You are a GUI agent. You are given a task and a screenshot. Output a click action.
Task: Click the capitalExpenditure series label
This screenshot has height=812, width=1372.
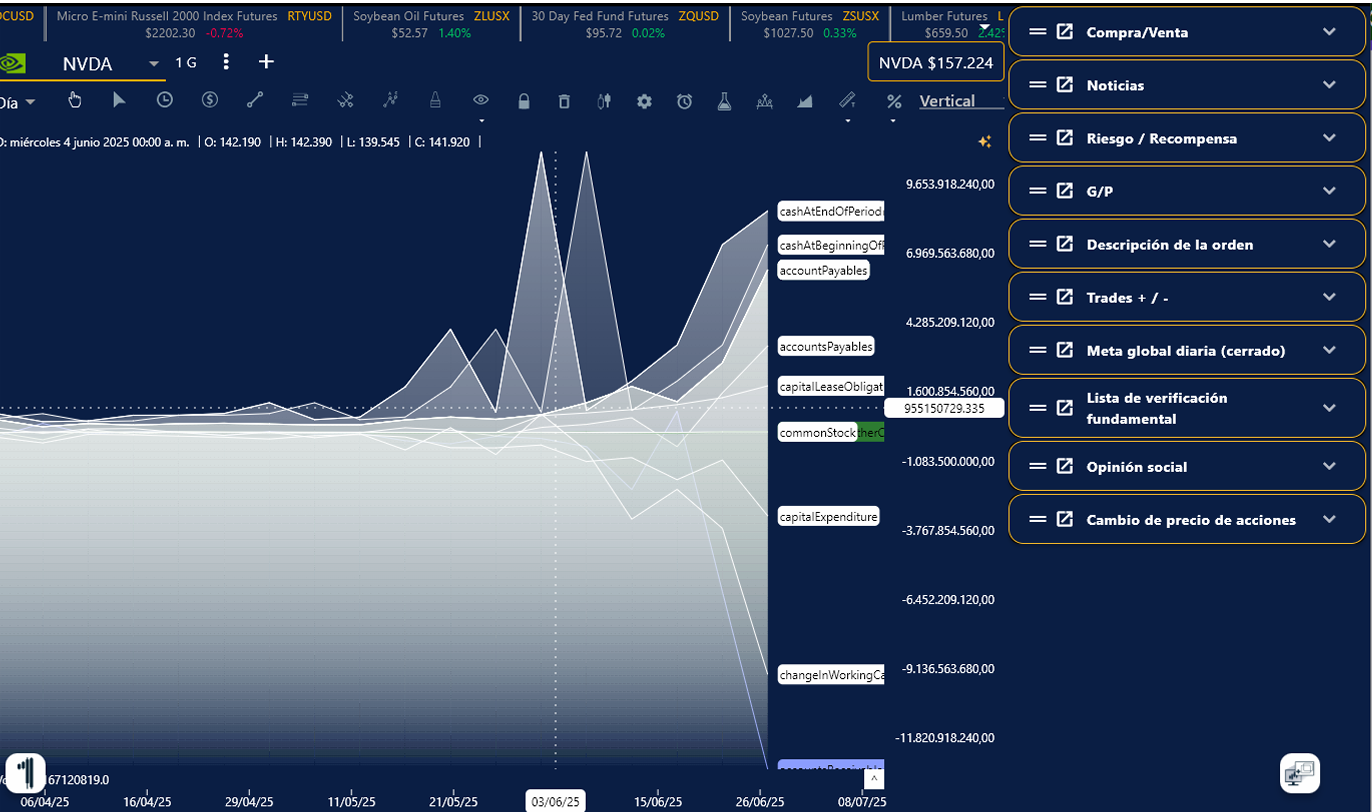pos(828,517)
